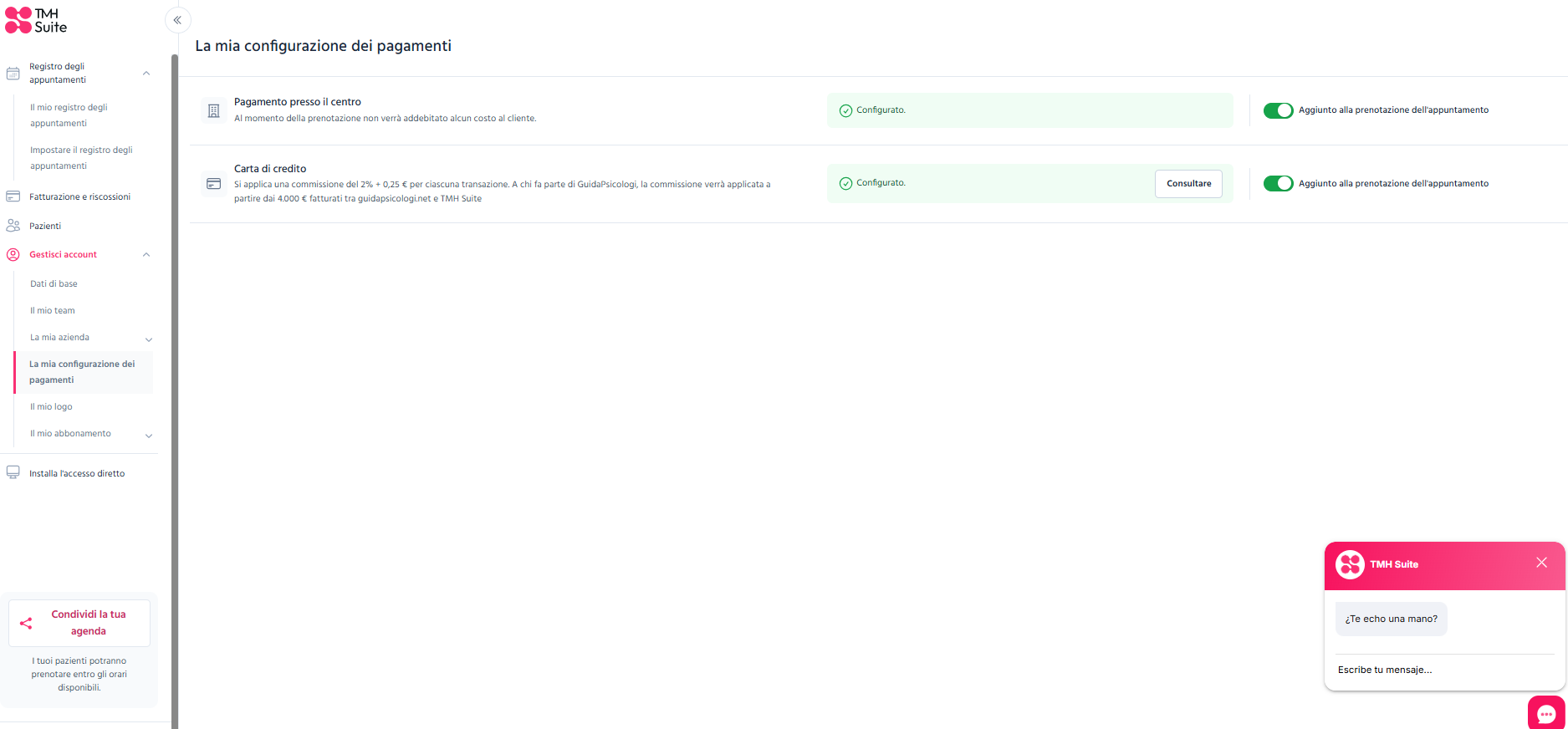The image size is (1568, 729).
Task: Click the Registro degli appuntamenti label
Action: coord(58,73)
